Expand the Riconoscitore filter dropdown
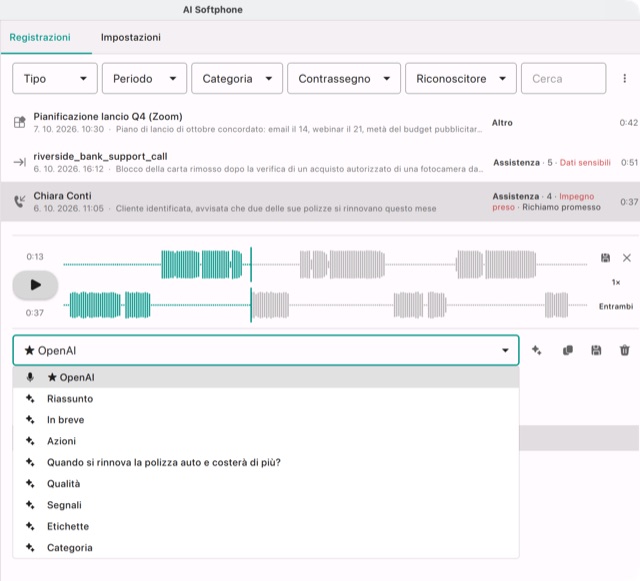640x581 pixels. coord(461,78)
